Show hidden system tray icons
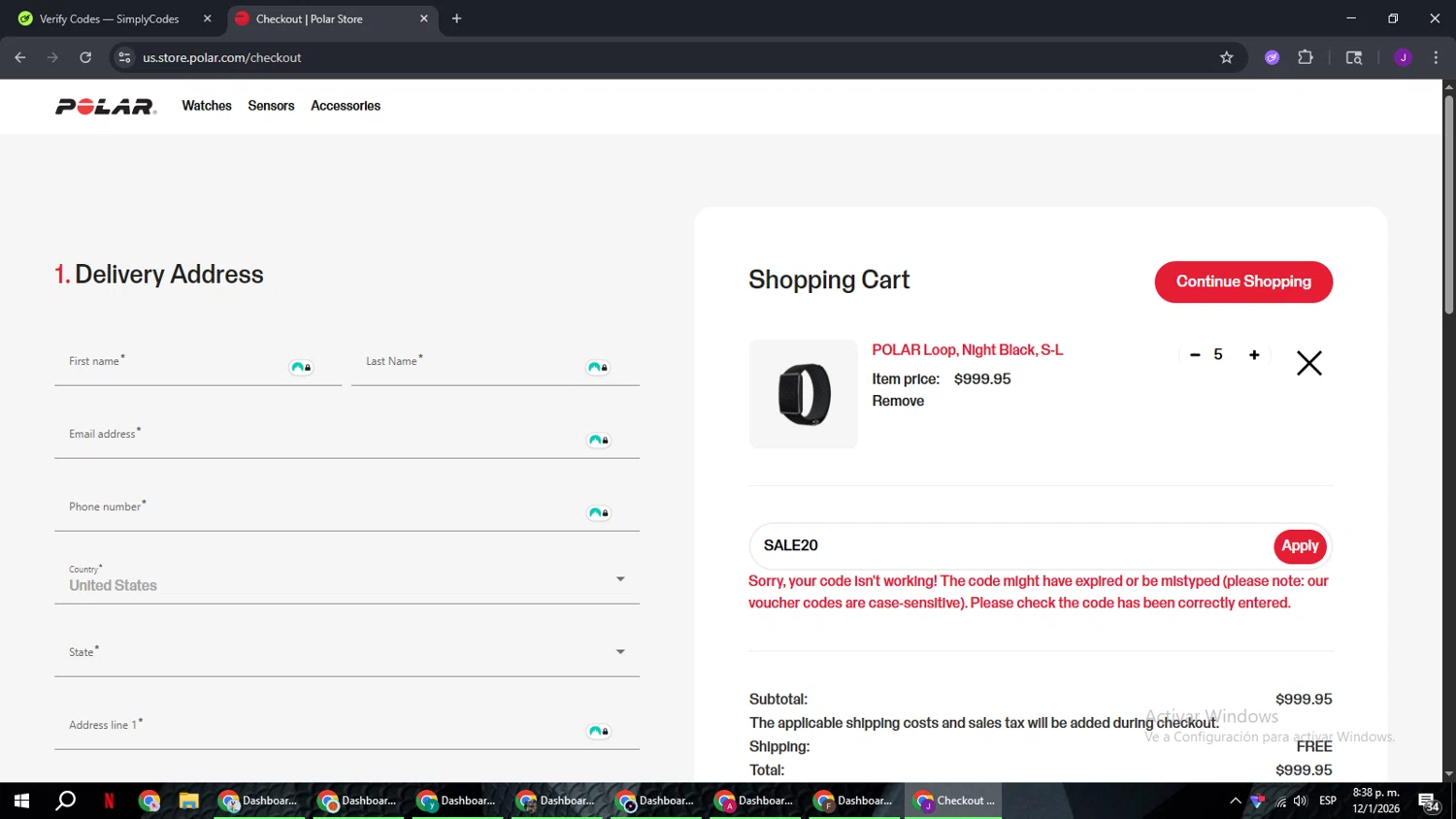This screenshot has width=1456, height=819. click(x=1235, y=801)
